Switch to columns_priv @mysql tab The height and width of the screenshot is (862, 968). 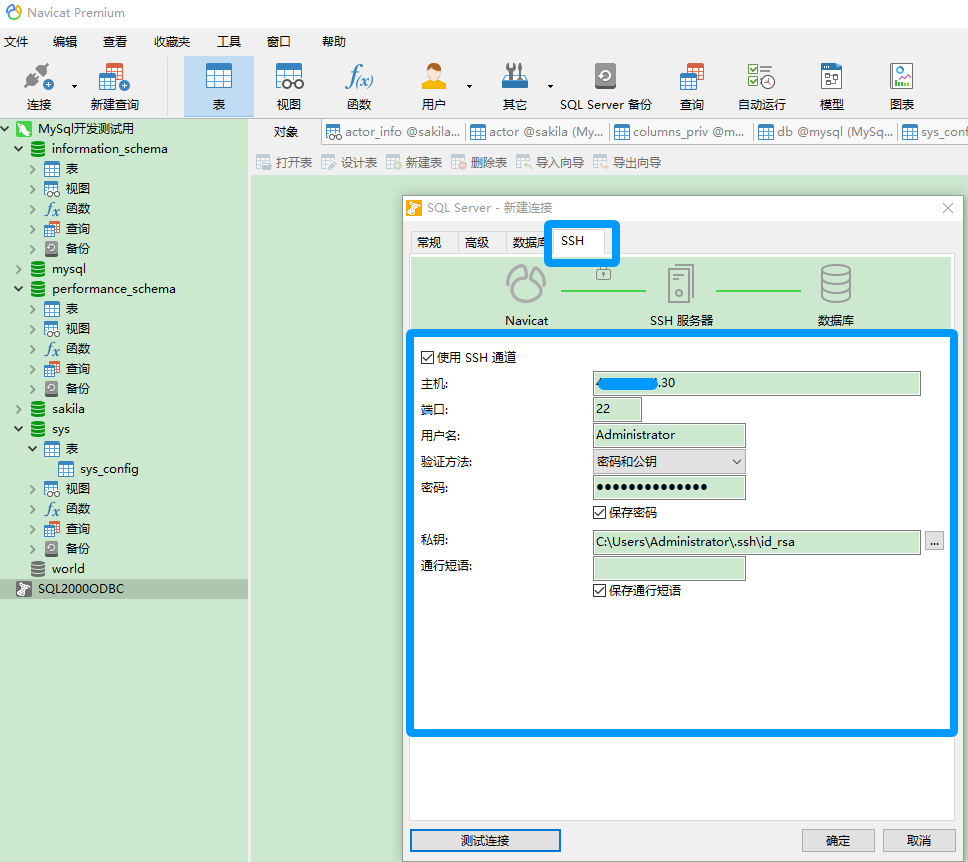click(x=680, y=132)
